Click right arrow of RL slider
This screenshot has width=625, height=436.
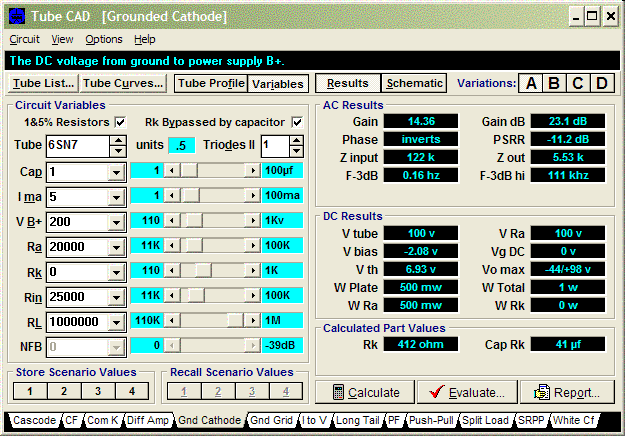pyautogui.click(x=253, y=320)
